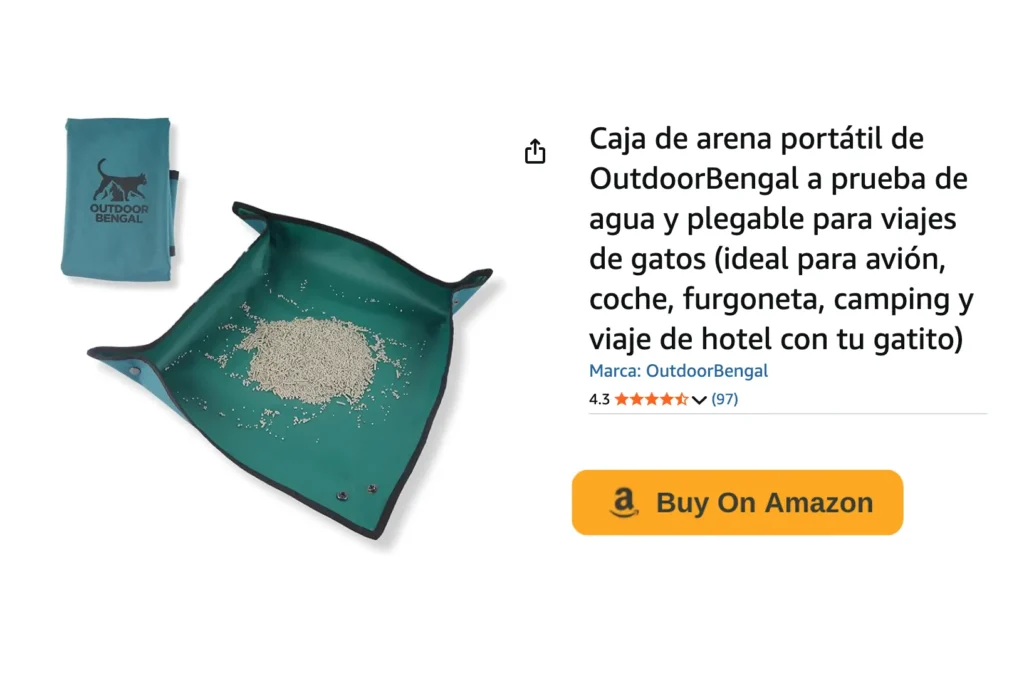Click the cat silhouette logo on the pouch

[x=118, y=179]
